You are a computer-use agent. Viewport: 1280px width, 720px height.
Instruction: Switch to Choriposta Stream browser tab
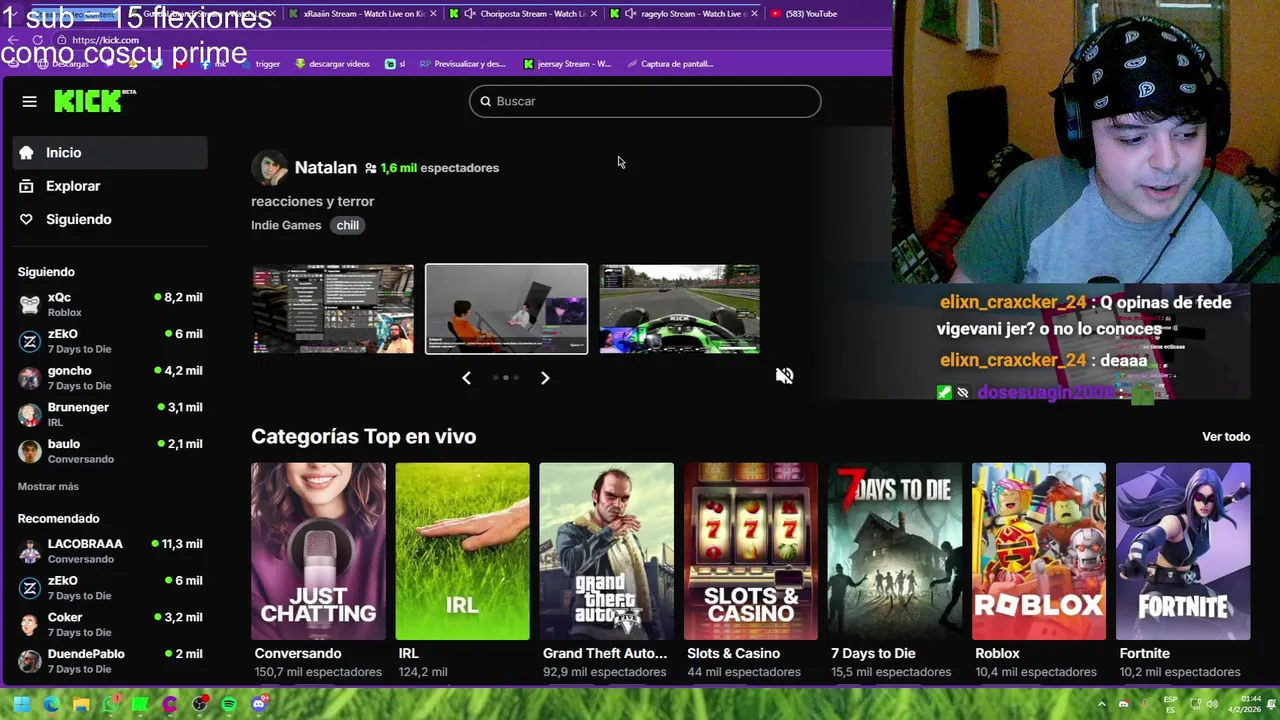click(x=525, y=14)
